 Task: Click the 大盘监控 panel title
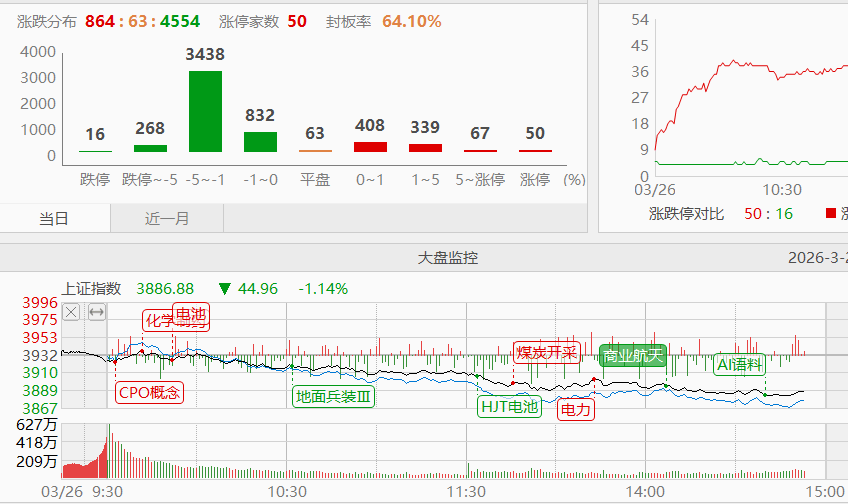pyautogui.click(x=447, y=258)
